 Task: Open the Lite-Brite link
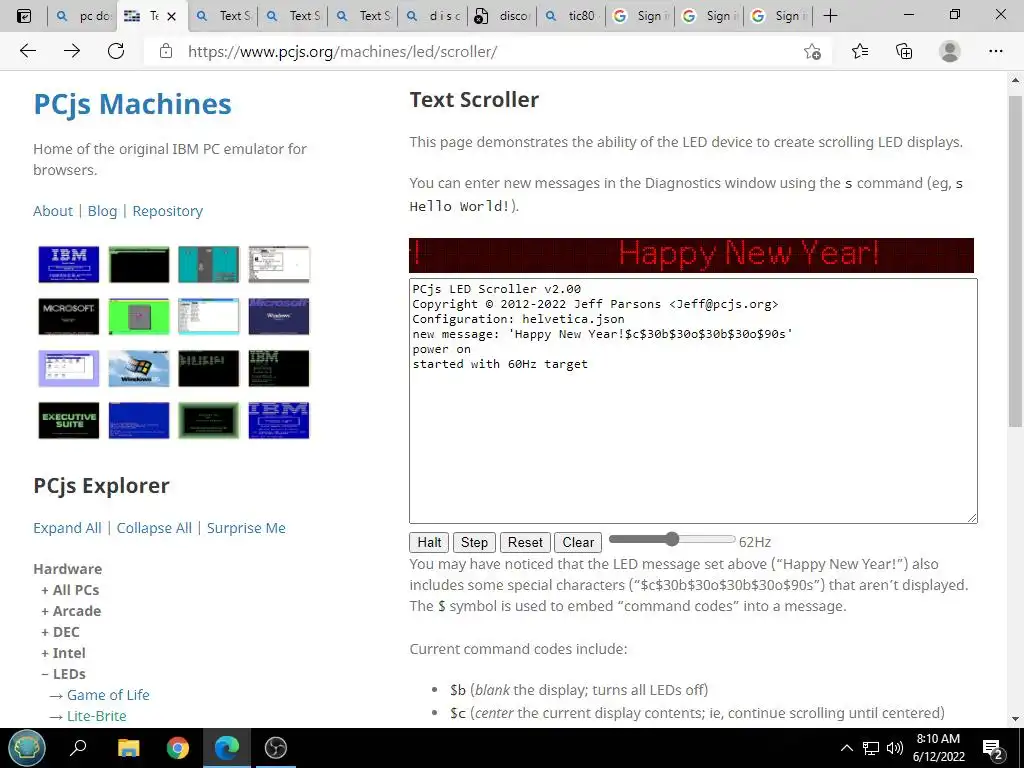point(97,716)
